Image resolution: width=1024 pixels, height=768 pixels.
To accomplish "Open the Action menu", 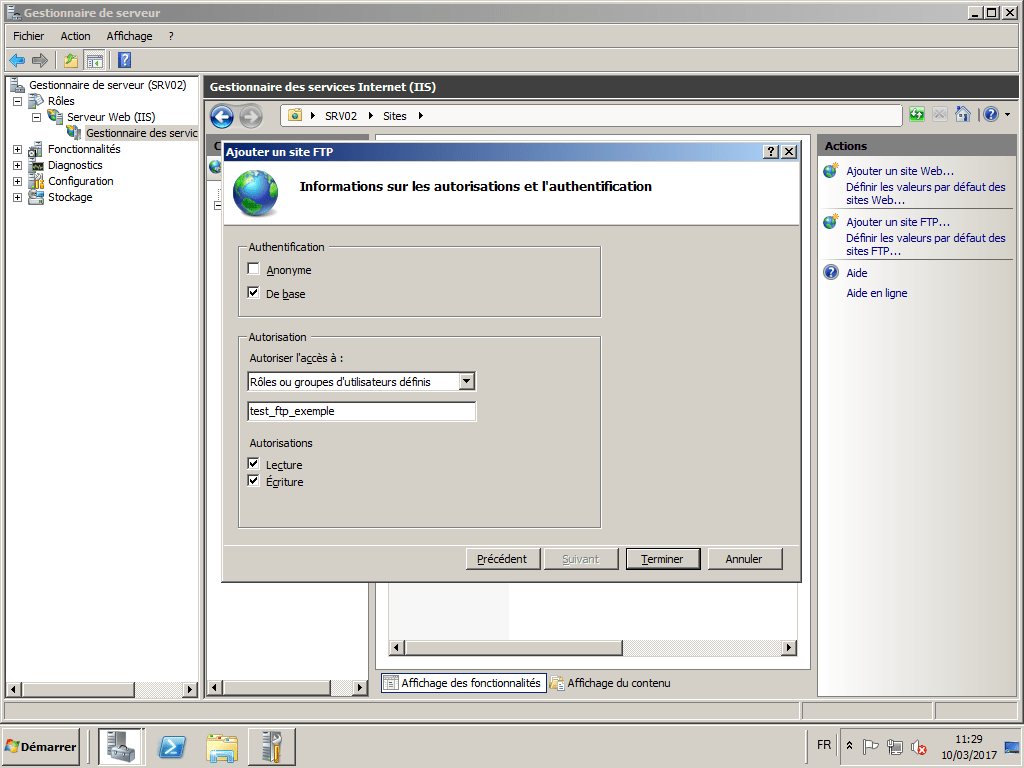I will pos(75,35).
